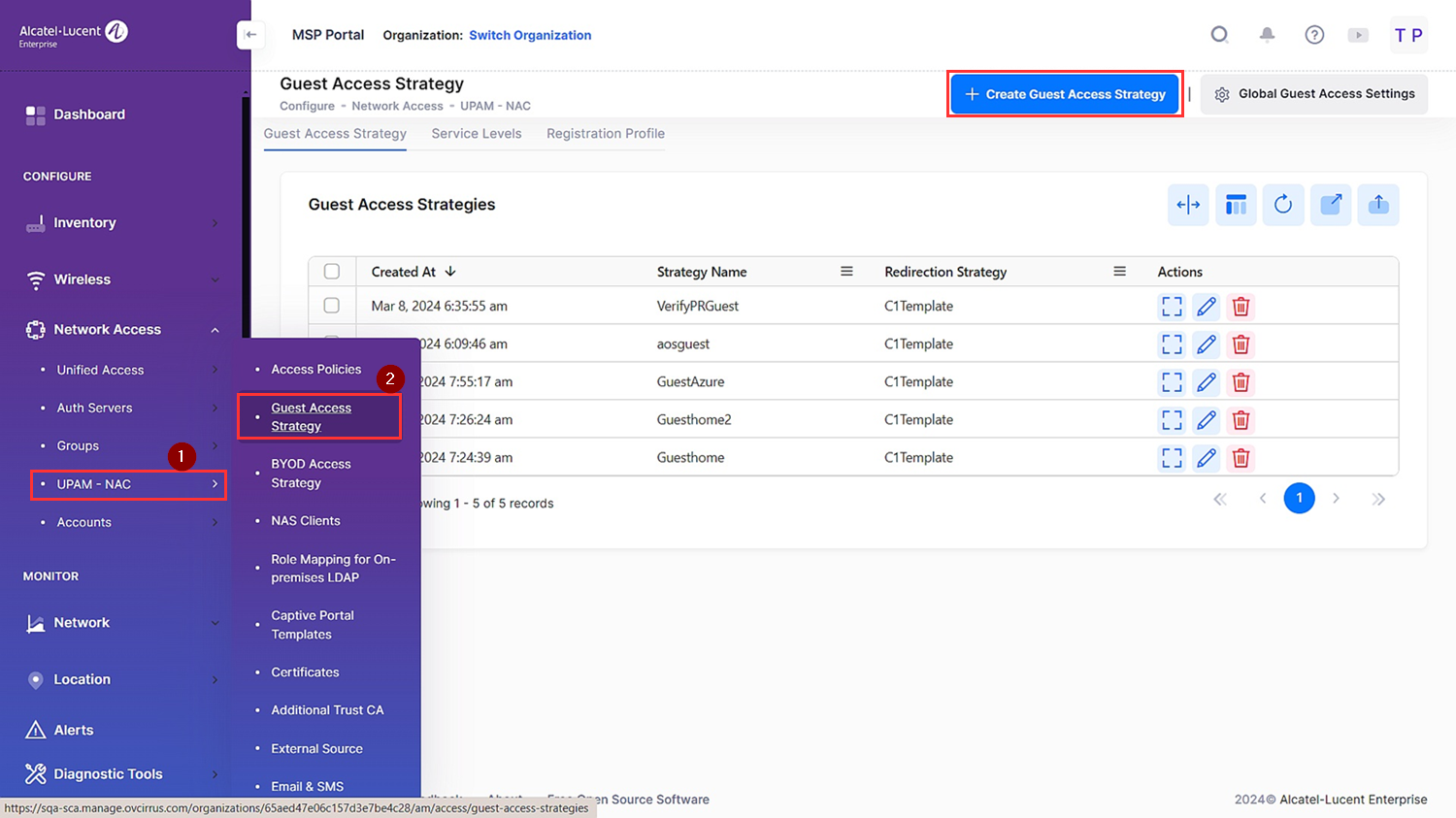This screenshot has height=818, width=1456.
Task: Select BYOD Access Strategy in flyout
Action: click(x=311, y=474)
